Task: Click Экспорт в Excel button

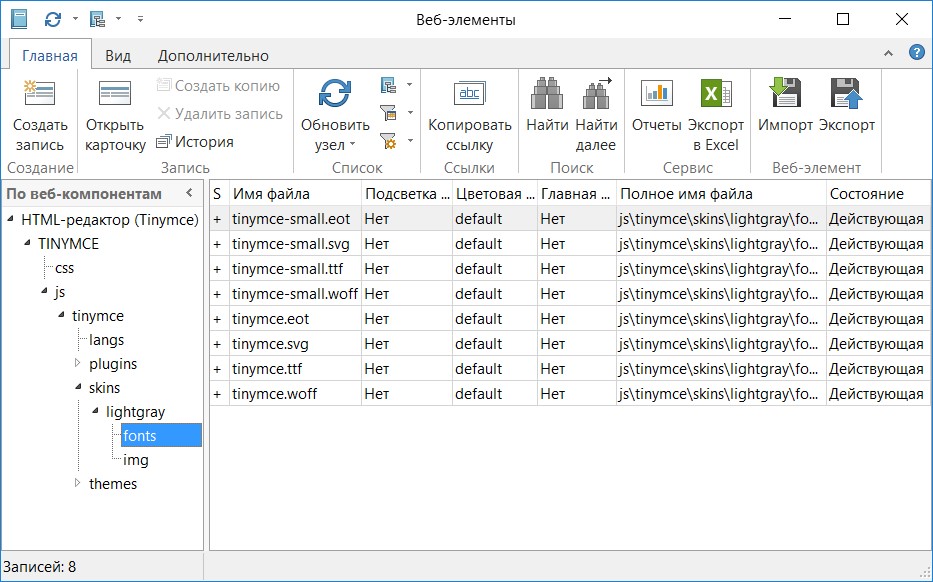Action: coord(716,115)
